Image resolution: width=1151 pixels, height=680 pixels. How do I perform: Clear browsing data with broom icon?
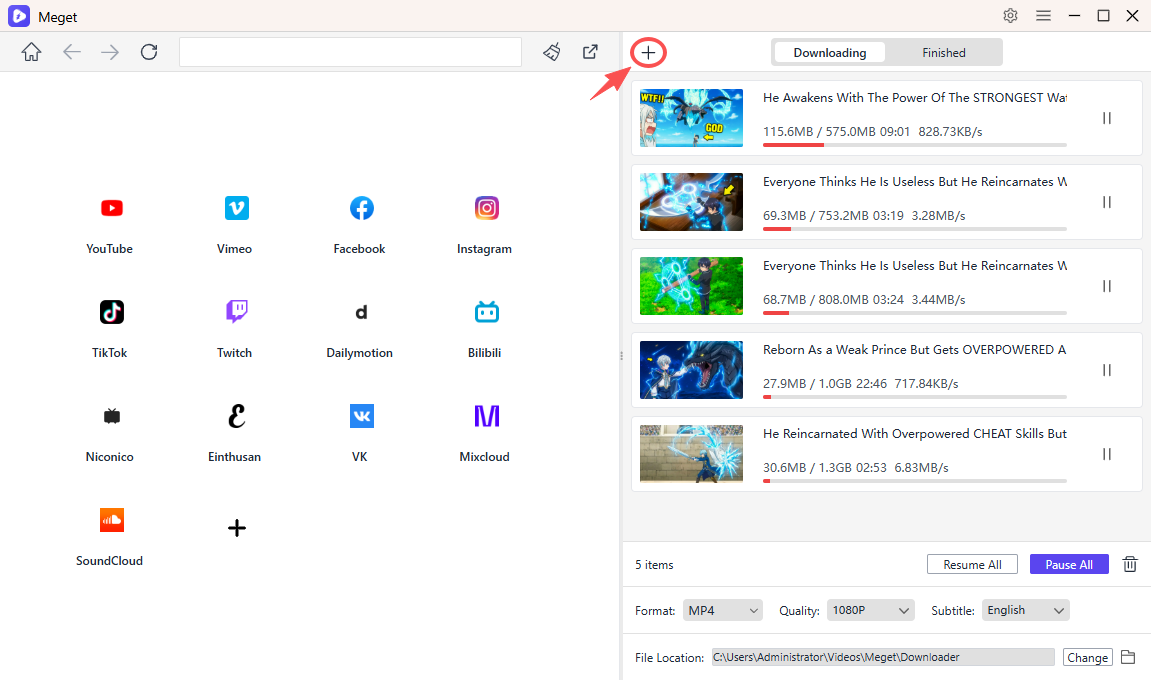point(552,52)
